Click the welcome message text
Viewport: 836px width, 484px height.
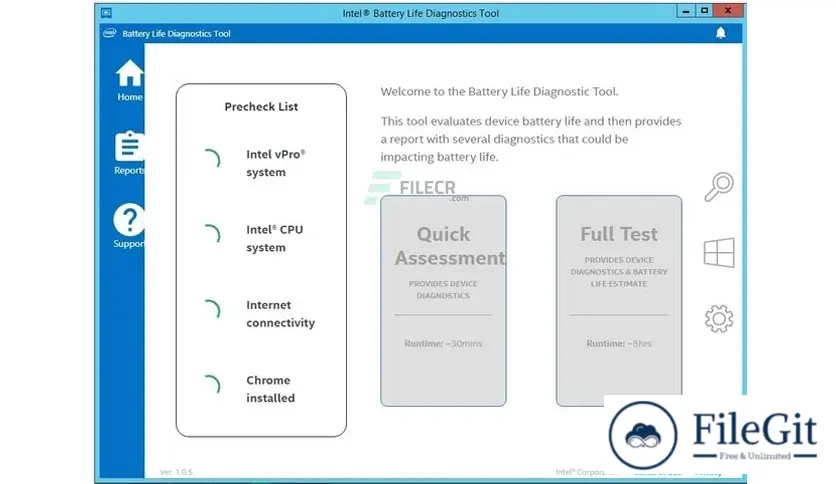500,92
